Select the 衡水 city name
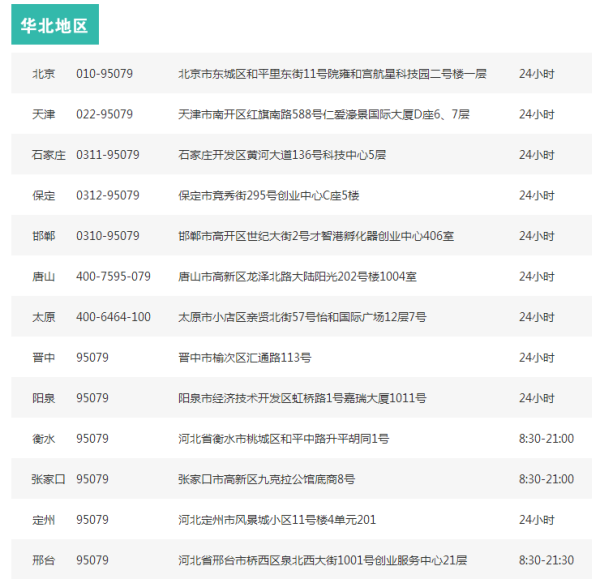This screenshot has width=600, height=579. pos(43,439)
